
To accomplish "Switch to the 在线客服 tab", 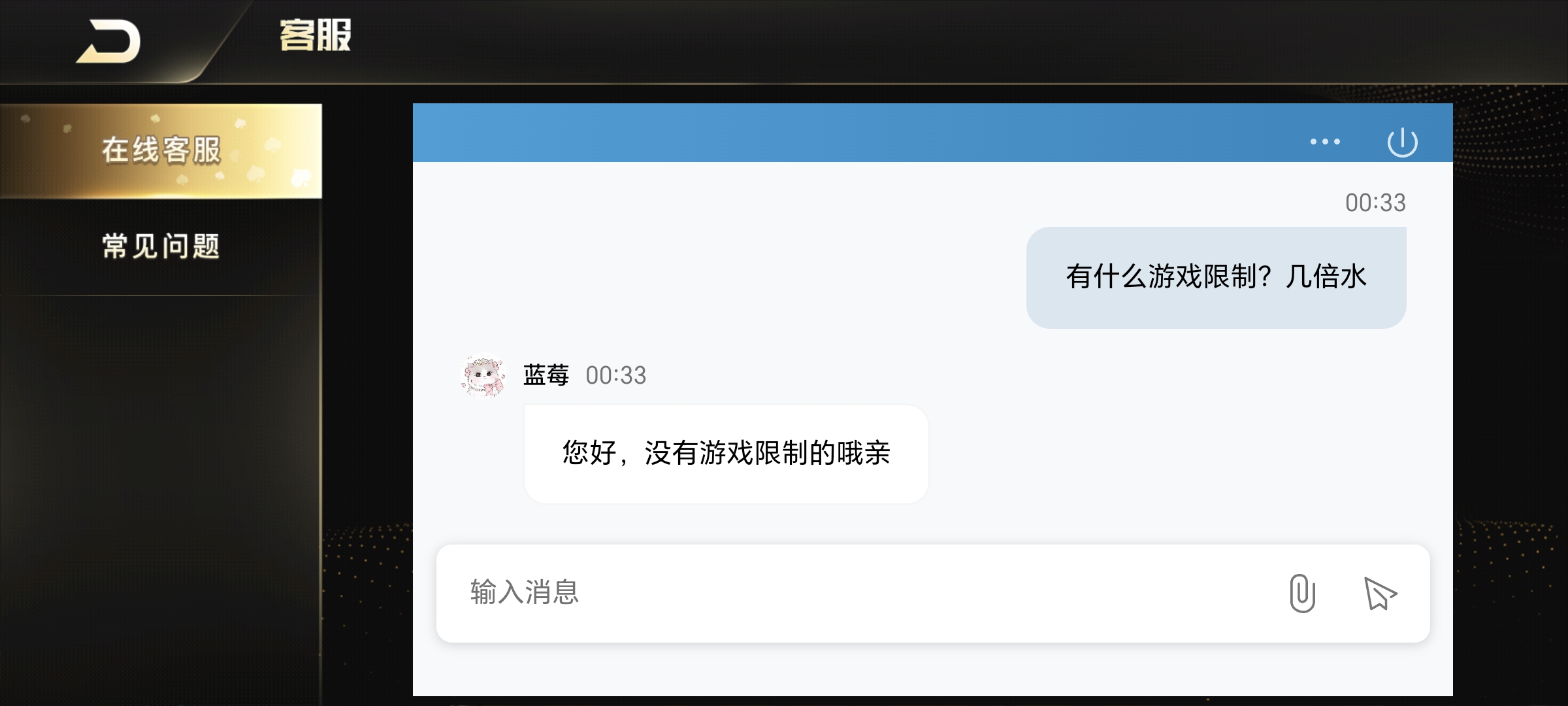I will click(x=161, y=150).
